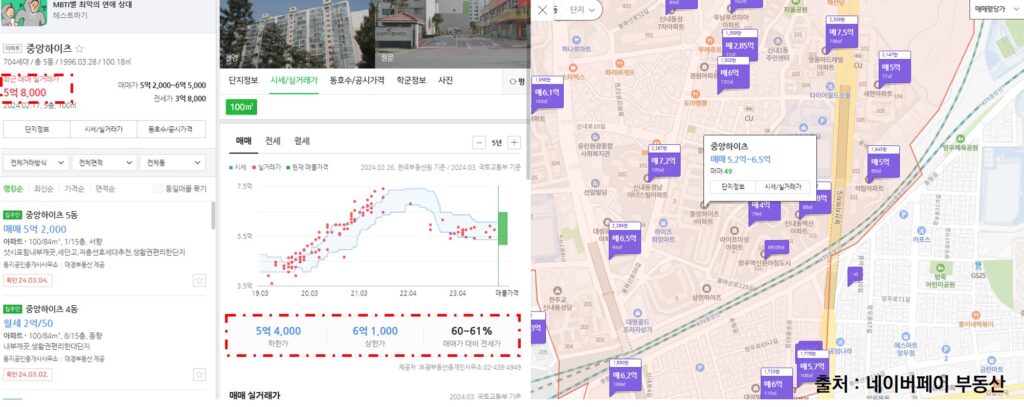Screen dimensions: 1024x407
Task: Open the 정문 gate photo thumbnail
Action: point(453,34)
